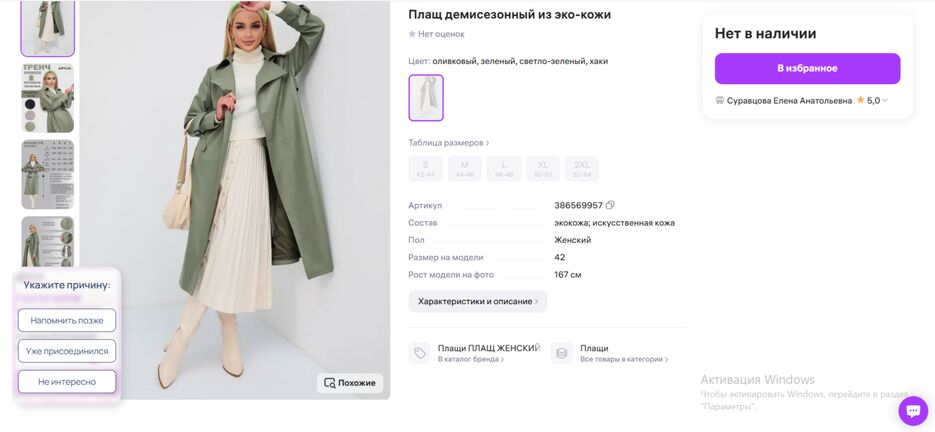Select the olive green color swatch

(x=426, y=98)
